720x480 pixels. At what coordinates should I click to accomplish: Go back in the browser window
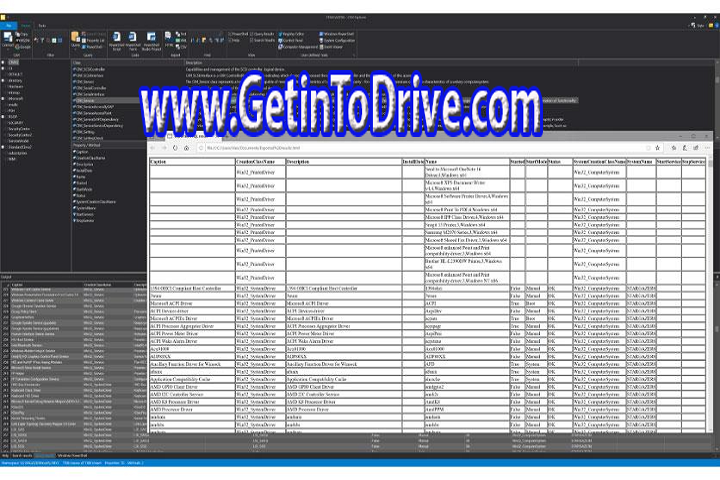pyautogui.click(x=153, y=148)
